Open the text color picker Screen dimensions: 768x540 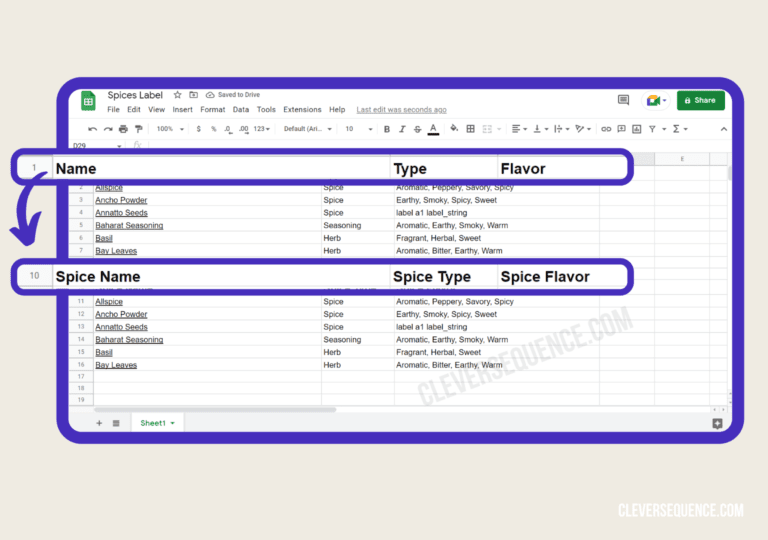pyautogui.click(x=433, y=129)
